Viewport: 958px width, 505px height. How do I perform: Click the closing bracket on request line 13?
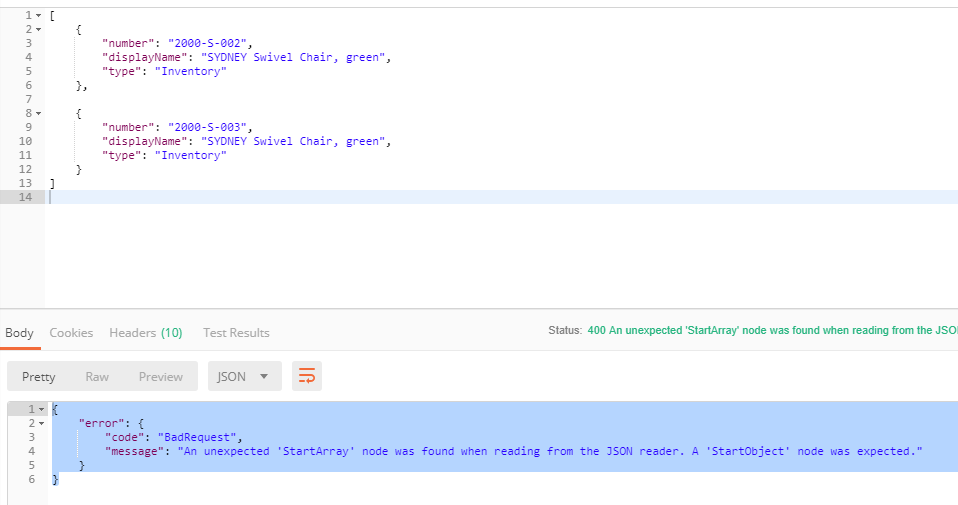(x=53, y=183)
